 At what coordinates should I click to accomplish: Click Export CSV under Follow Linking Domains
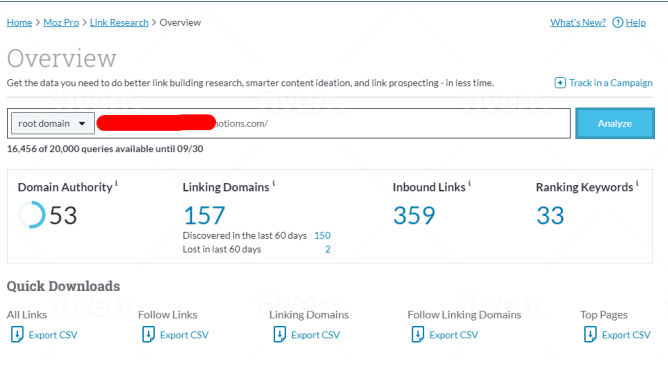pos(453,335)
